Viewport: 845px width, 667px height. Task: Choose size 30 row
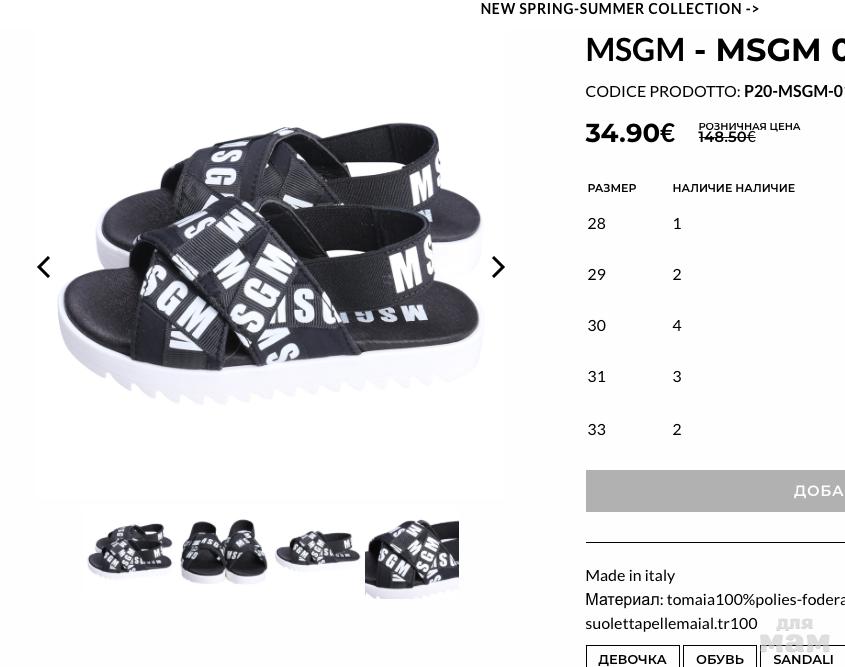pyautogui.click(x=716, y=325)
